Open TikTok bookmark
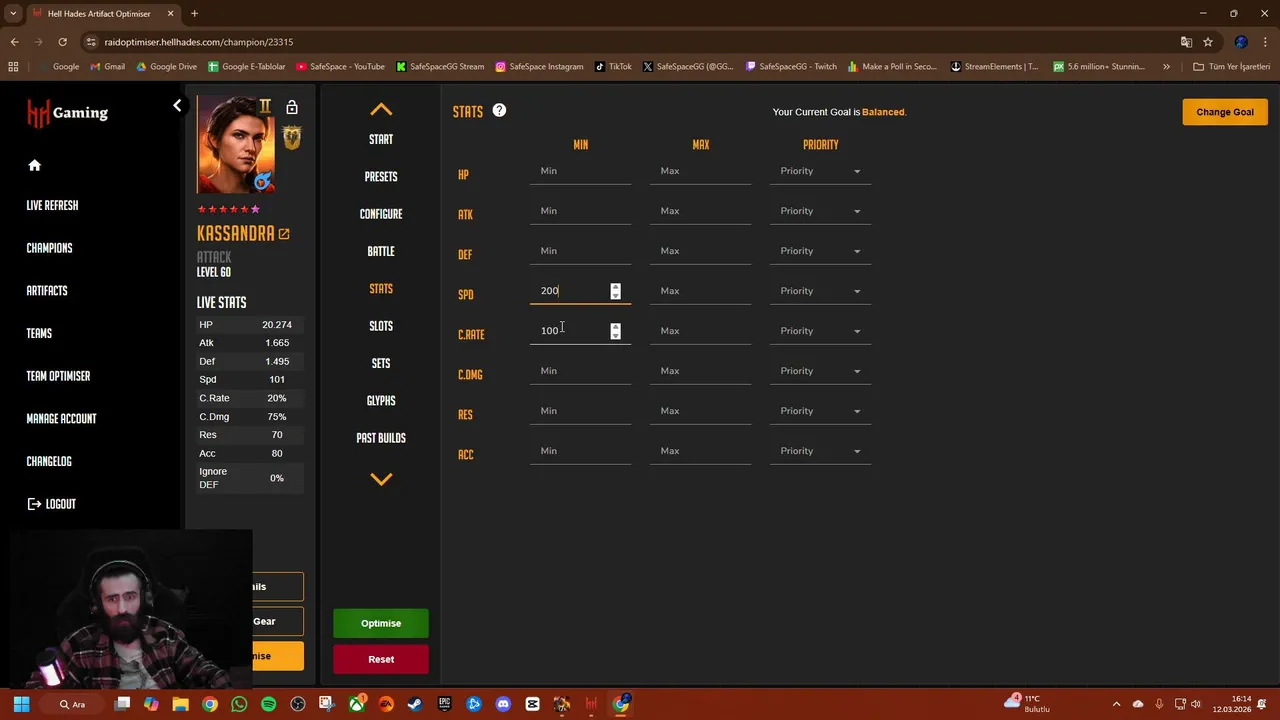The image size is (1280, 720). click(613, 67)
